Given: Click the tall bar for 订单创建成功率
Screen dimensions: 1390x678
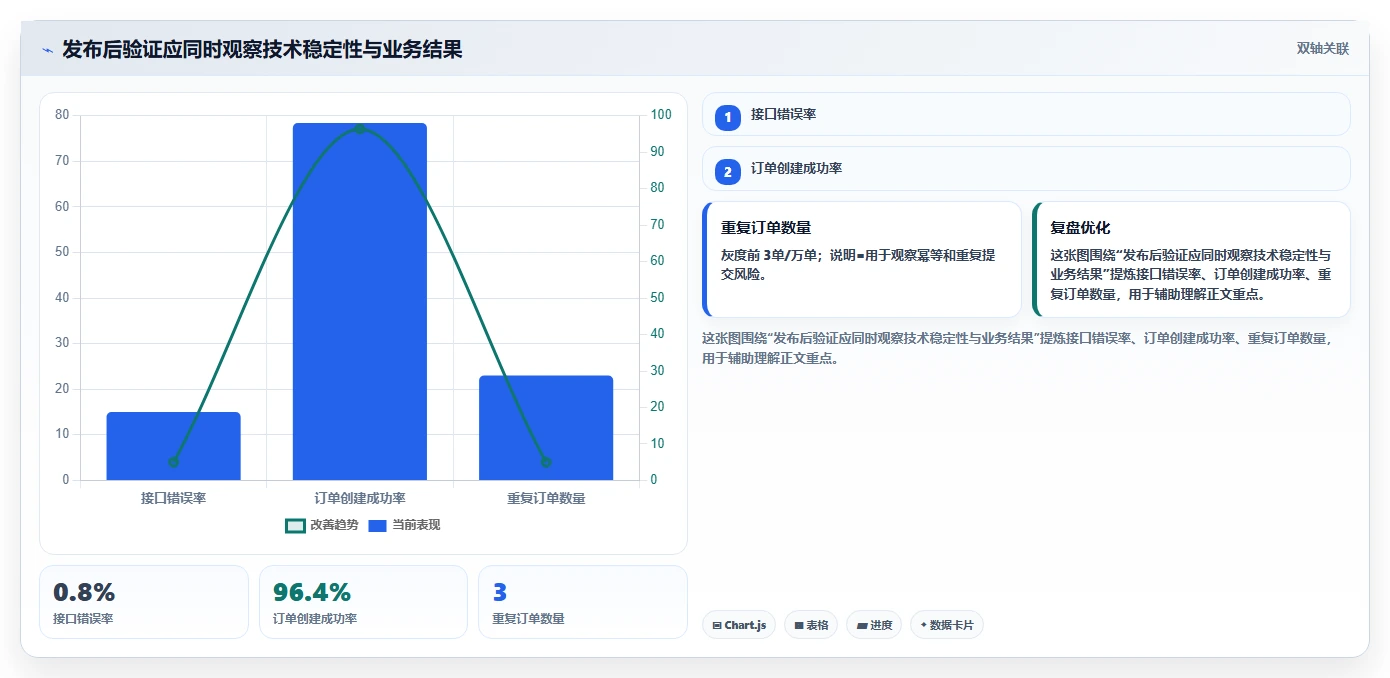Looking at the screenshot, I should 360,302.
